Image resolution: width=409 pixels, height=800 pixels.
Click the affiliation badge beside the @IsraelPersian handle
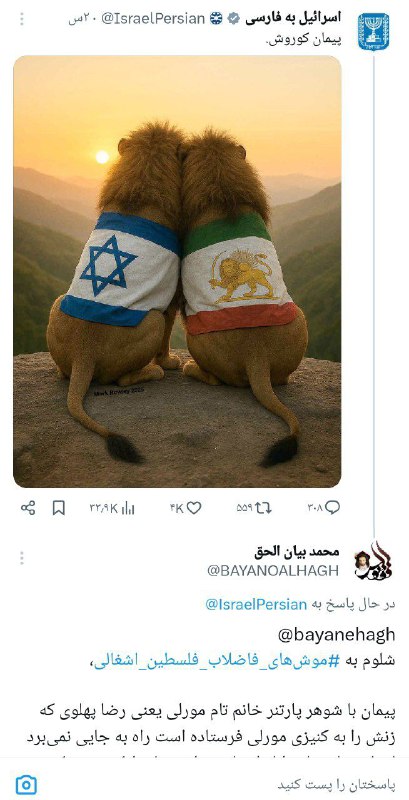pos(216,19)
